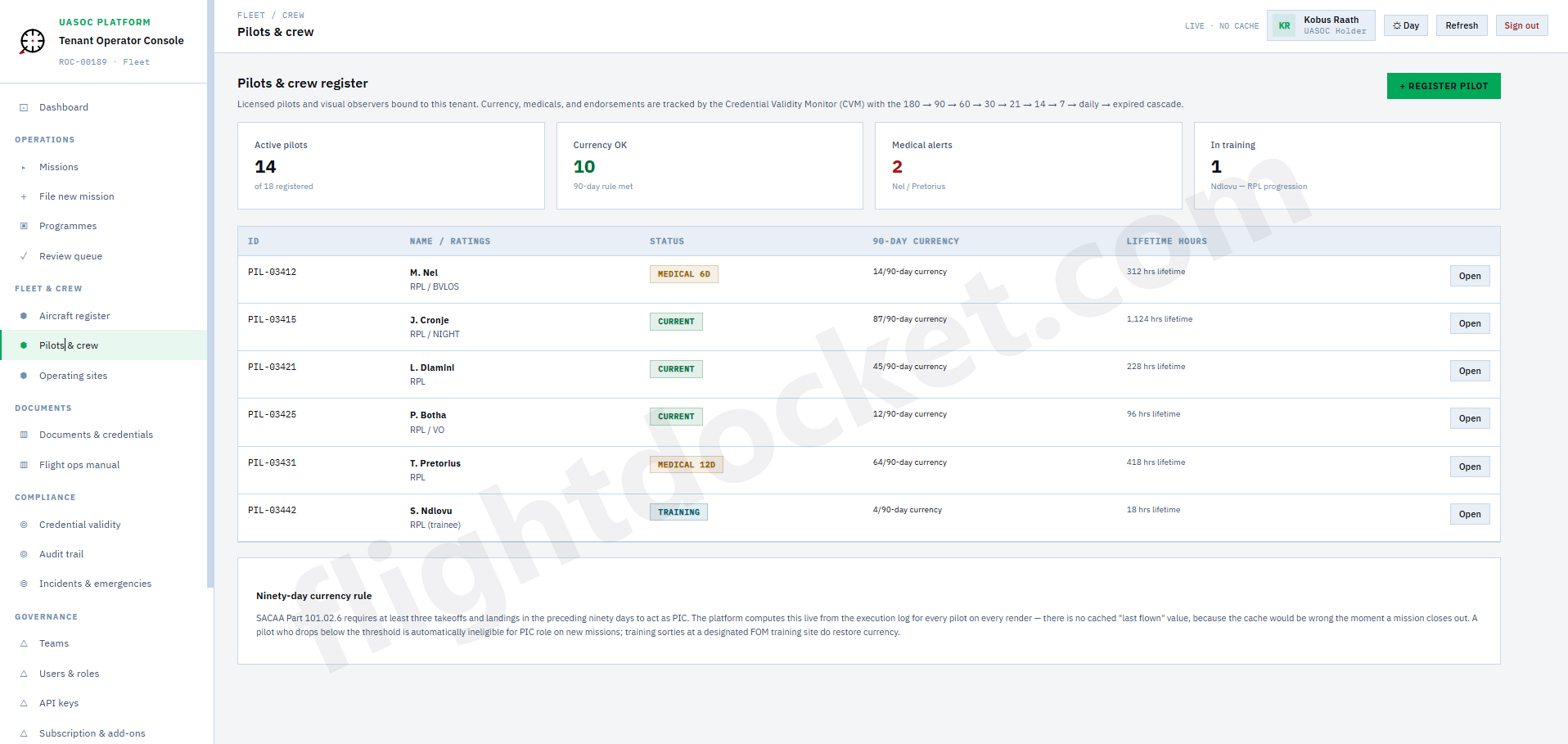Open Users & roles under Governance

click(69, 674)
